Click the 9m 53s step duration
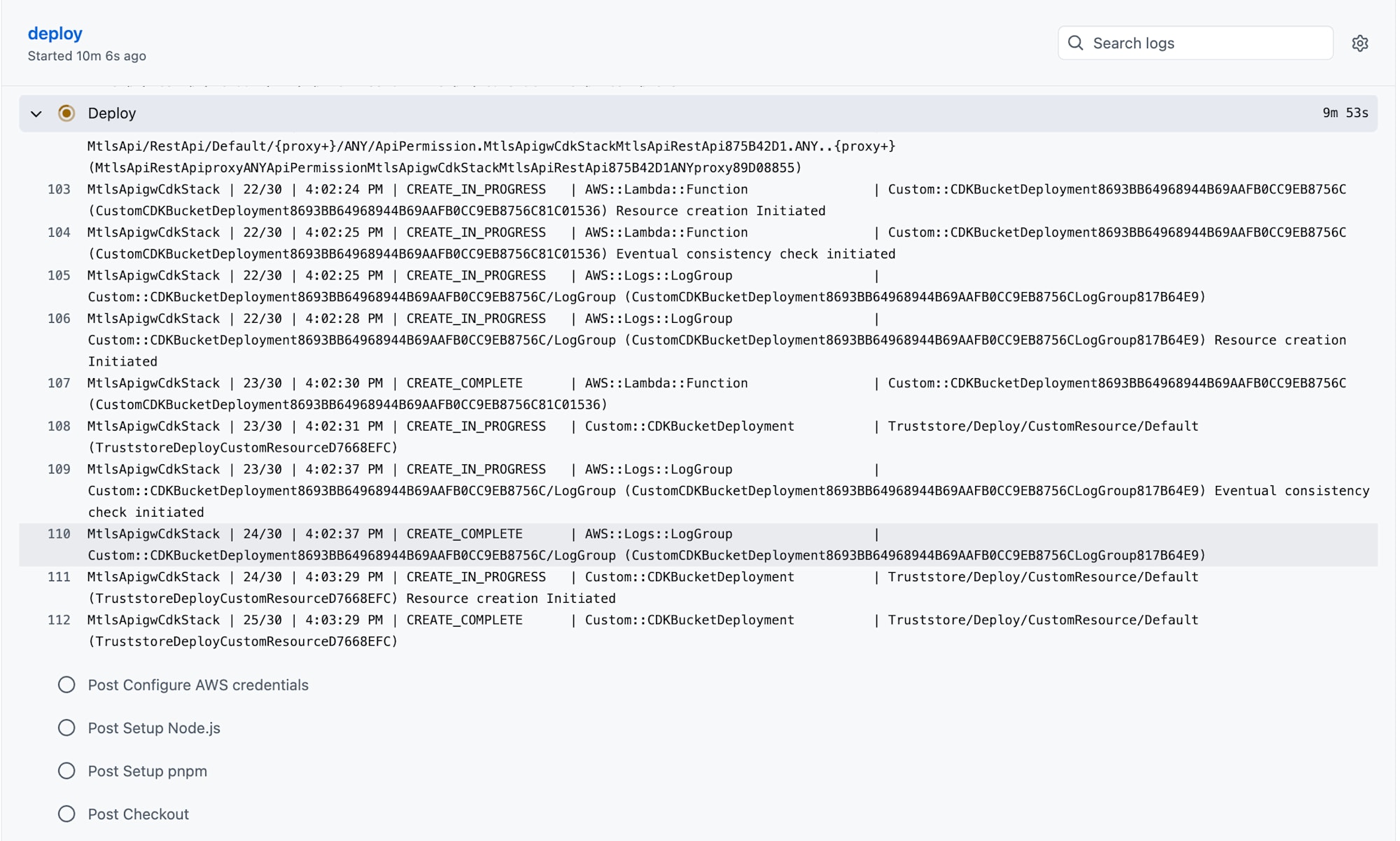Image resolution: width=1400 pixels, height=841 pixels. 1345,113
